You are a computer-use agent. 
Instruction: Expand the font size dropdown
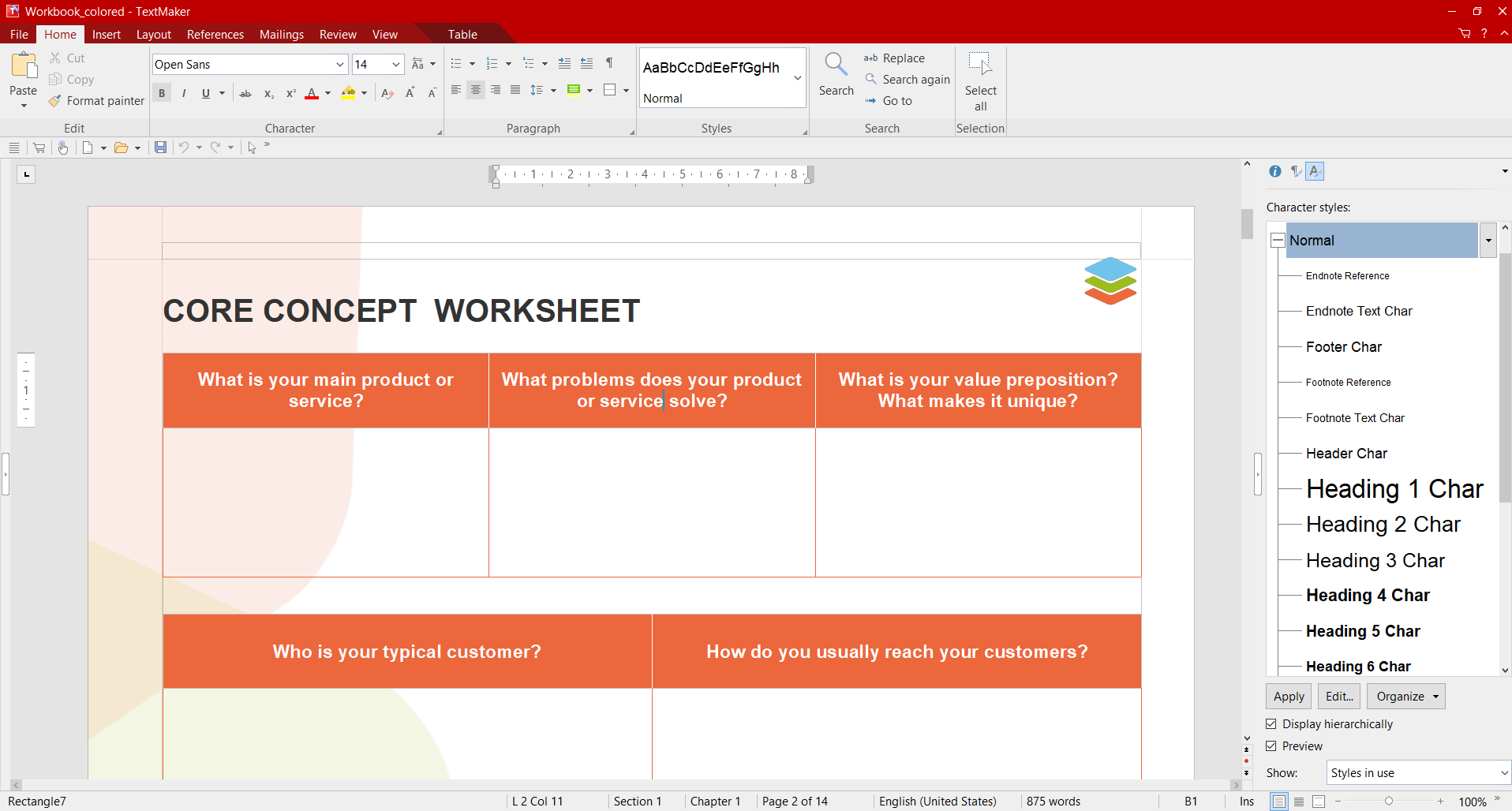[396, 64]
